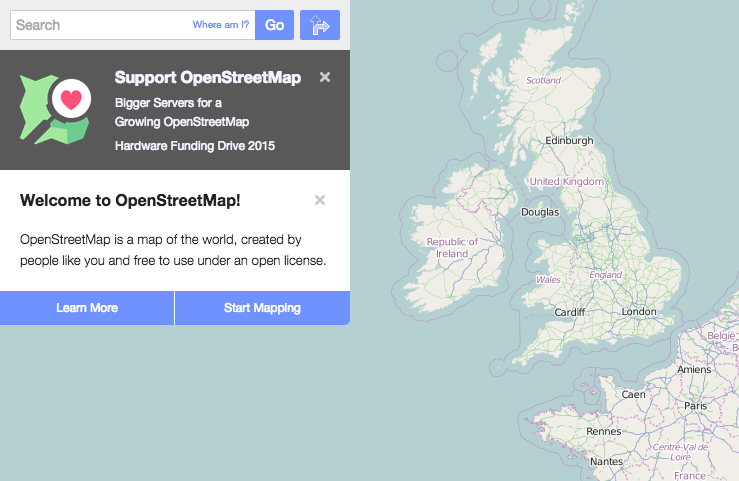Click the directions arrow icon next to Go
This screenshot has width=739, height=481.
pos(319,25)
